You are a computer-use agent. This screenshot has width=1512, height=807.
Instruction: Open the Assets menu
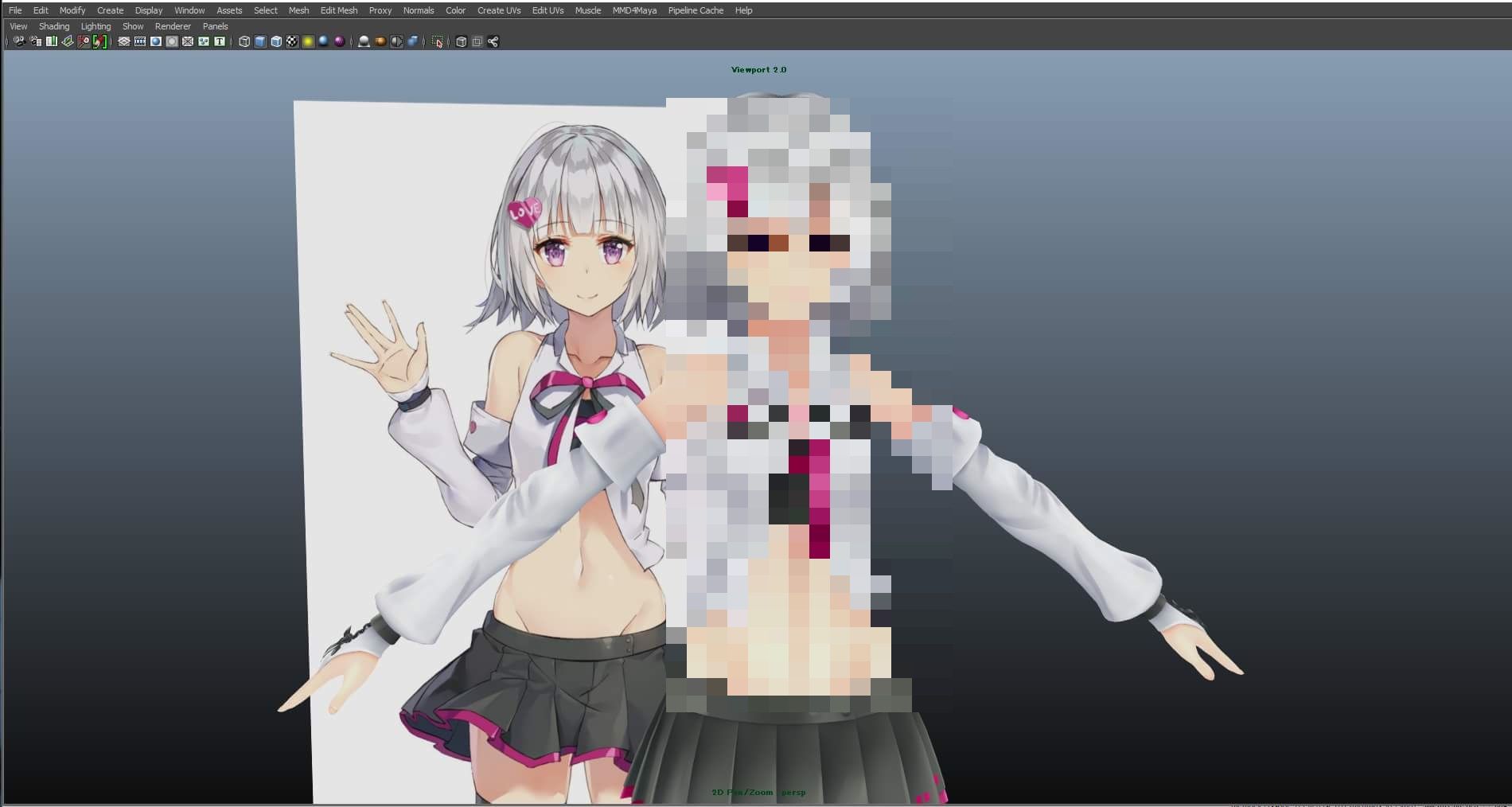(229, 10)
